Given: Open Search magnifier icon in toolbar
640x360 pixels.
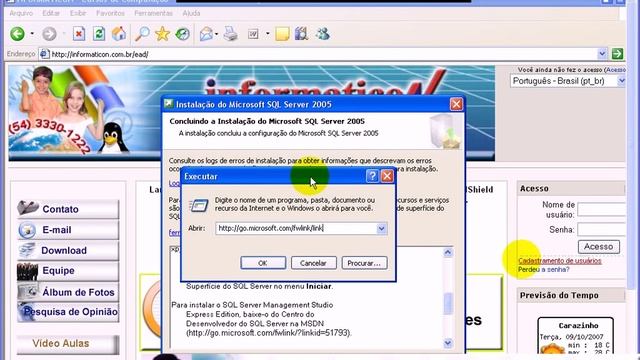Looking at the screenshot, I should [x=142, y=34].
